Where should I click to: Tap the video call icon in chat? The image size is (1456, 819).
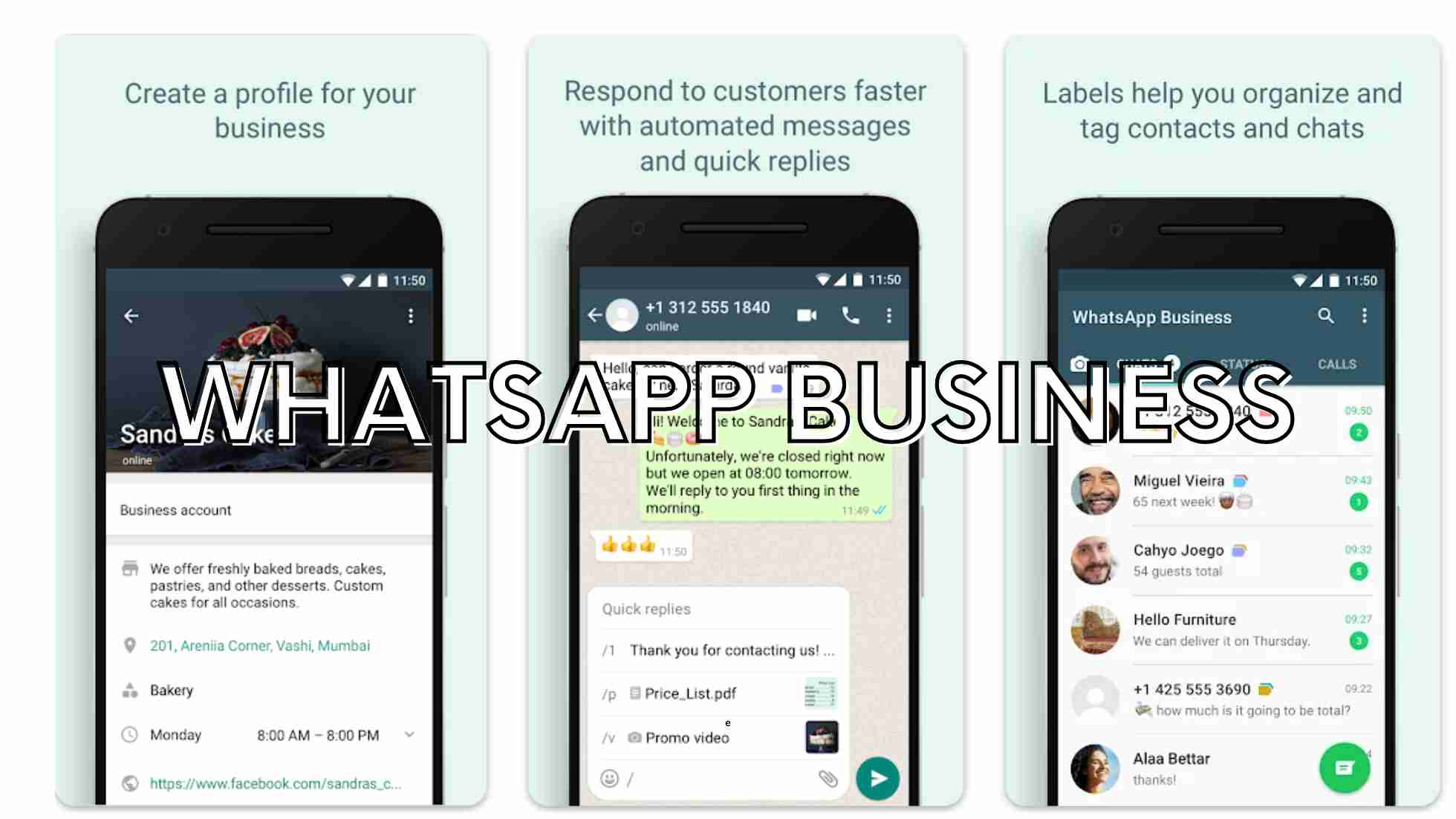pyautogui.click(x=808, y=315)
